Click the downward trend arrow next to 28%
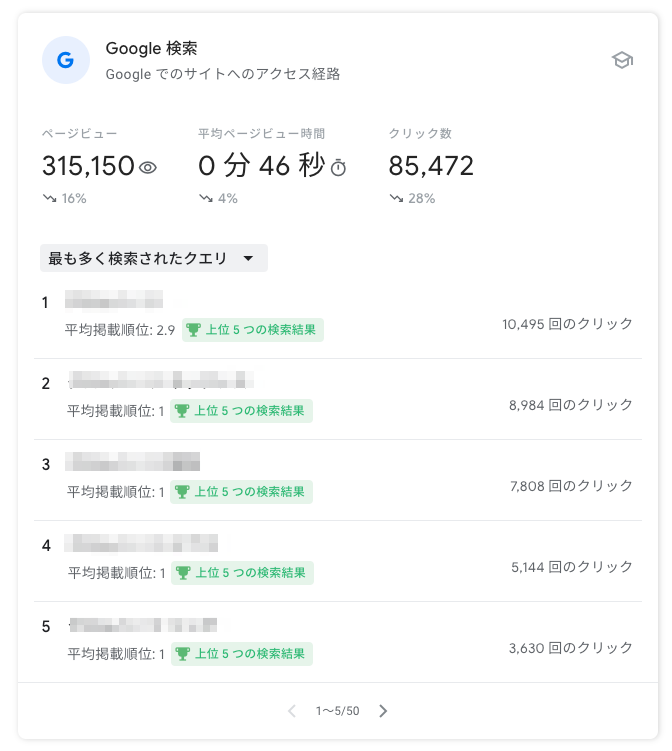672x751 pixels. tap(396, 198)
